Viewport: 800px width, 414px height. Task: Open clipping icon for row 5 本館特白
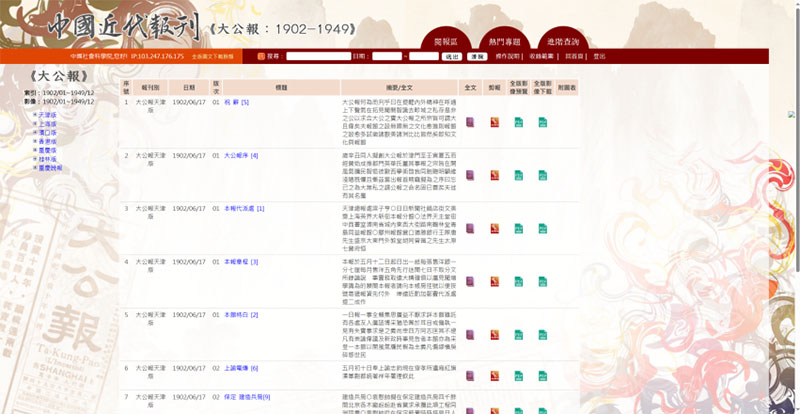point(494,334)
